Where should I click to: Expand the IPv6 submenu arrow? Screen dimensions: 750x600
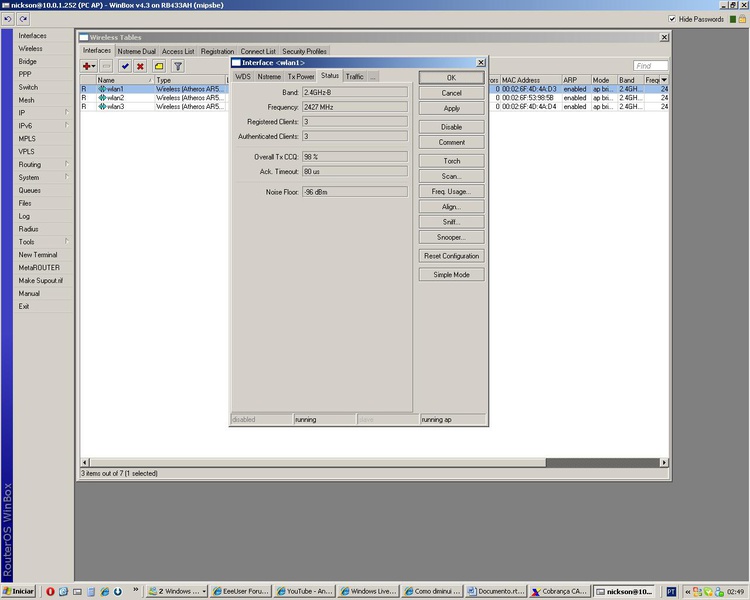coord(66,125)
